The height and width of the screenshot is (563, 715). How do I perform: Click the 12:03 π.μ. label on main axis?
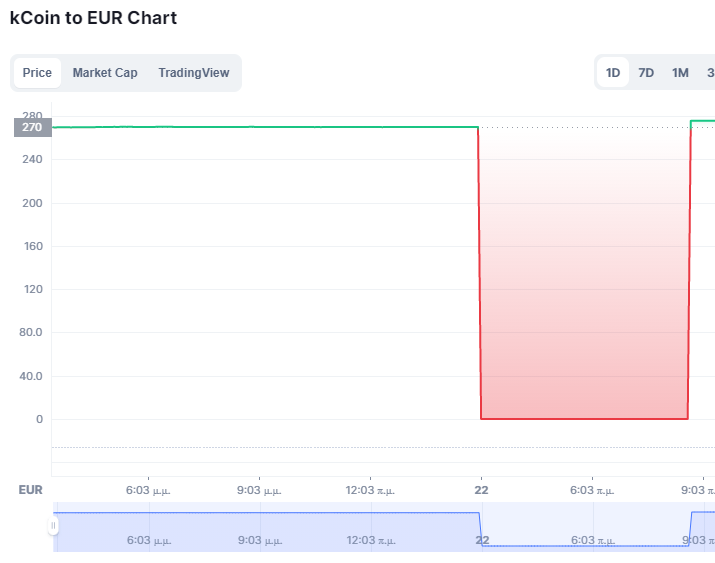(x=370, y=491)
